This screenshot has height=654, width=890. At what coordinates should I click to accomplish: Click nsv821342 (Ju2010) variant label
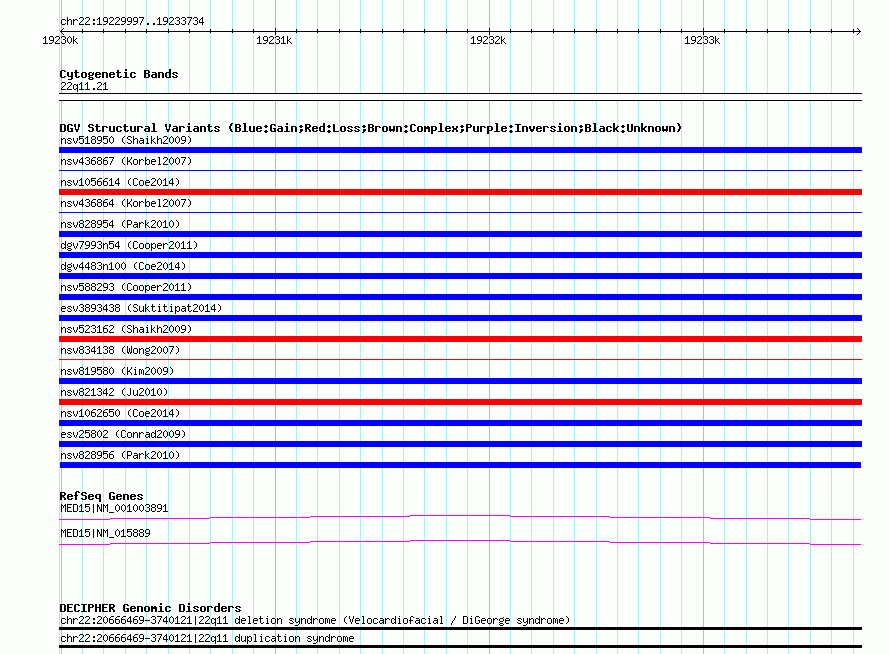(x=114, y=392)
